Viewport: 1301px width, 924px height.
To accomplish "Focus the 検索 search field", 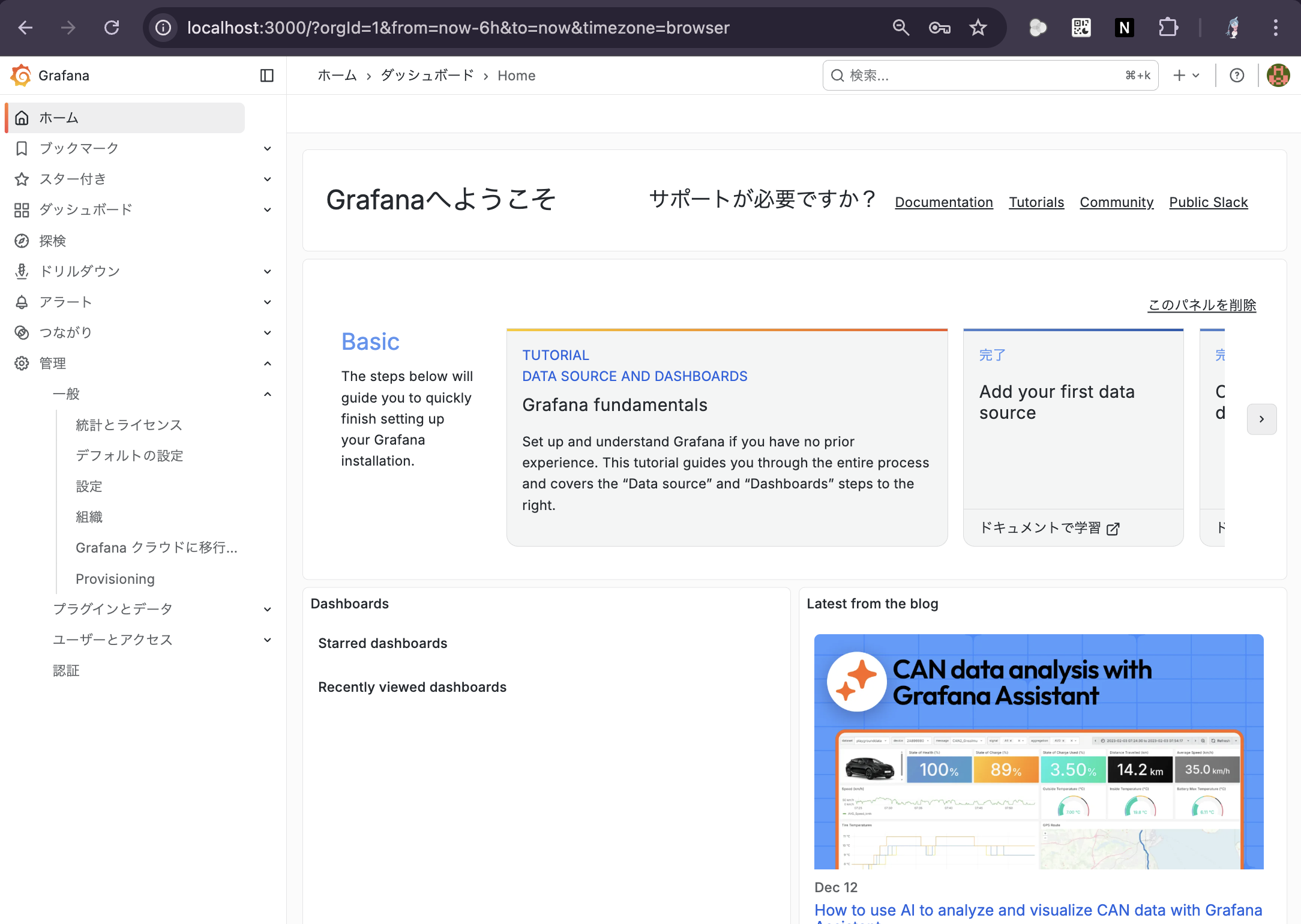I will (x=984, y=76).
